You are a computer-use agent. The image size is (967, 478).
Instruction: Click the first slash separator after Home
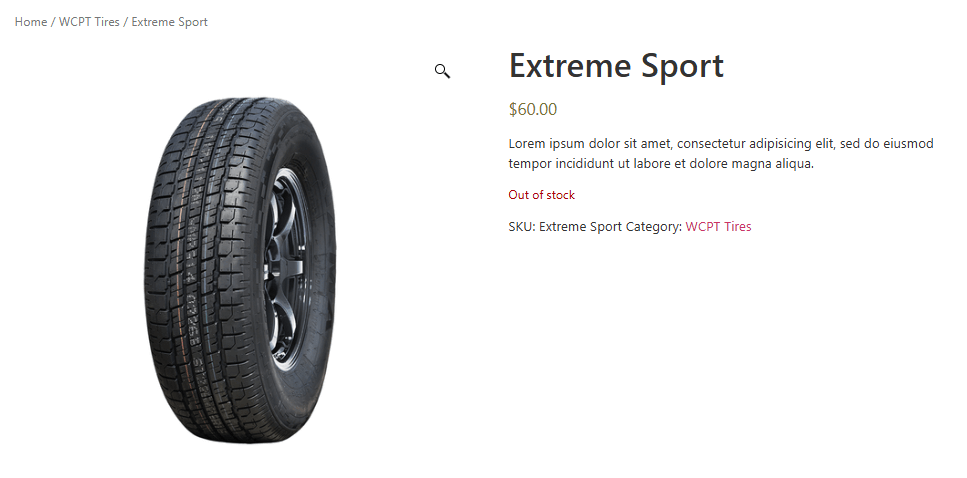[53, 22]
